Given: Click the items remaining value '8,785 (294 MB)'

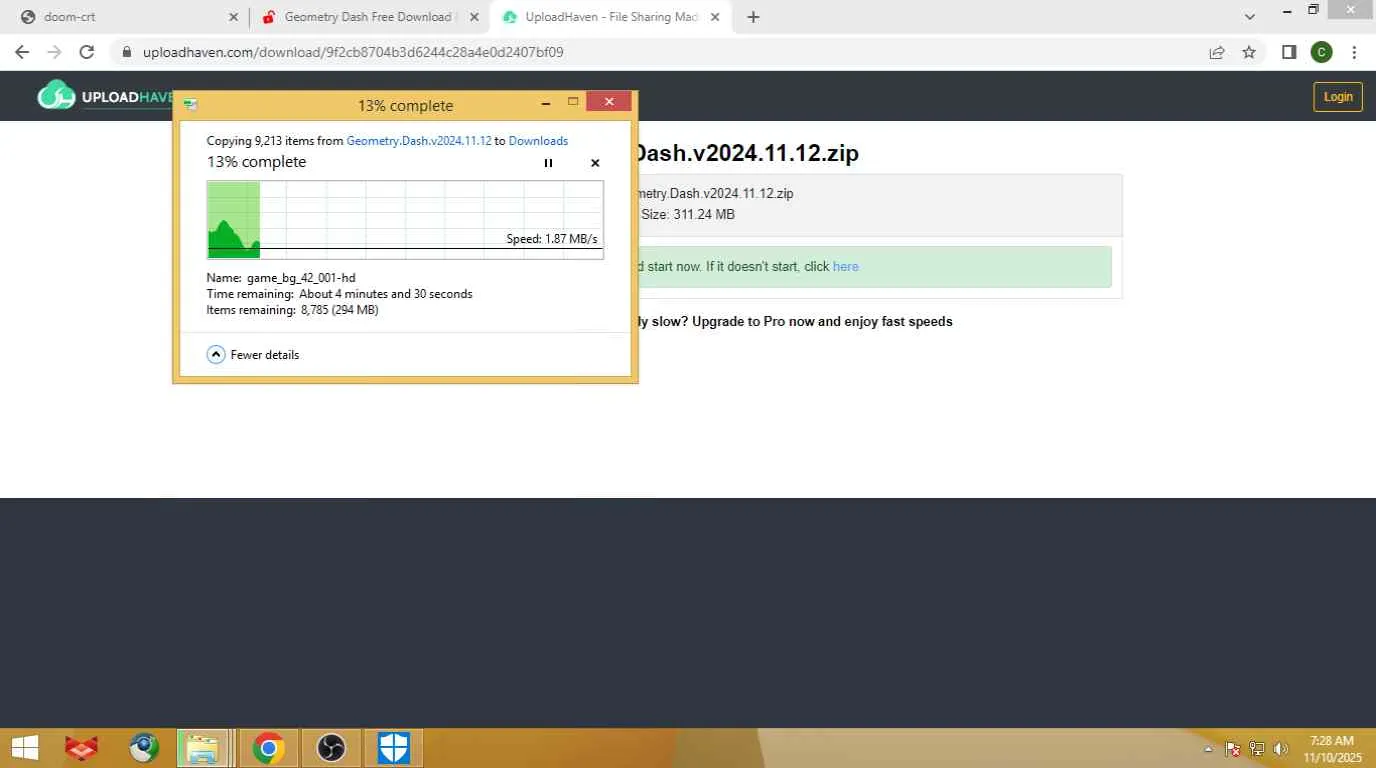Looking at the screenshot, I should pyautogui.click(x=340, y=310).
